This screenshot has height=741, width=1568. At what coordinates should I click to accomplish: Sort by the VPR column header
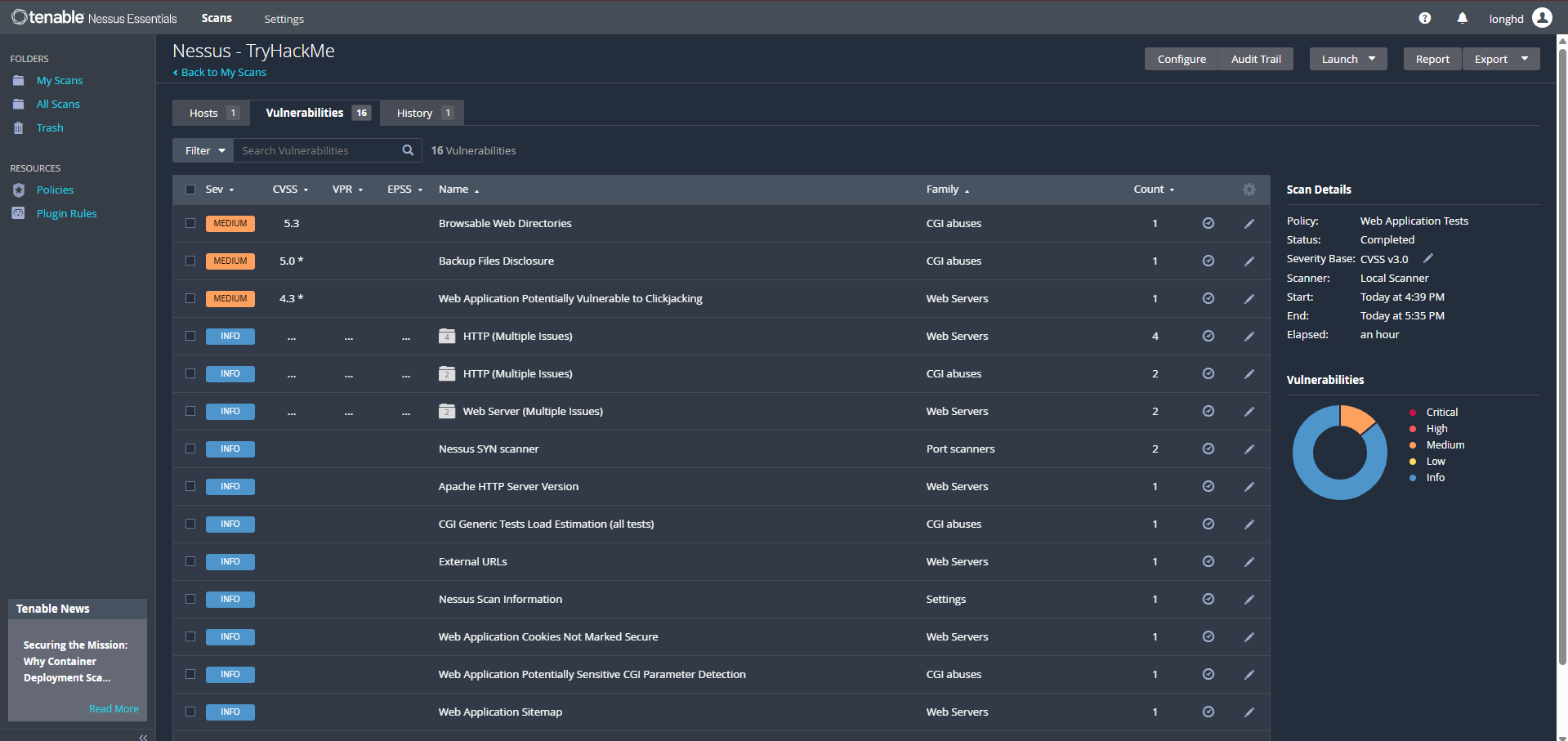347,190
